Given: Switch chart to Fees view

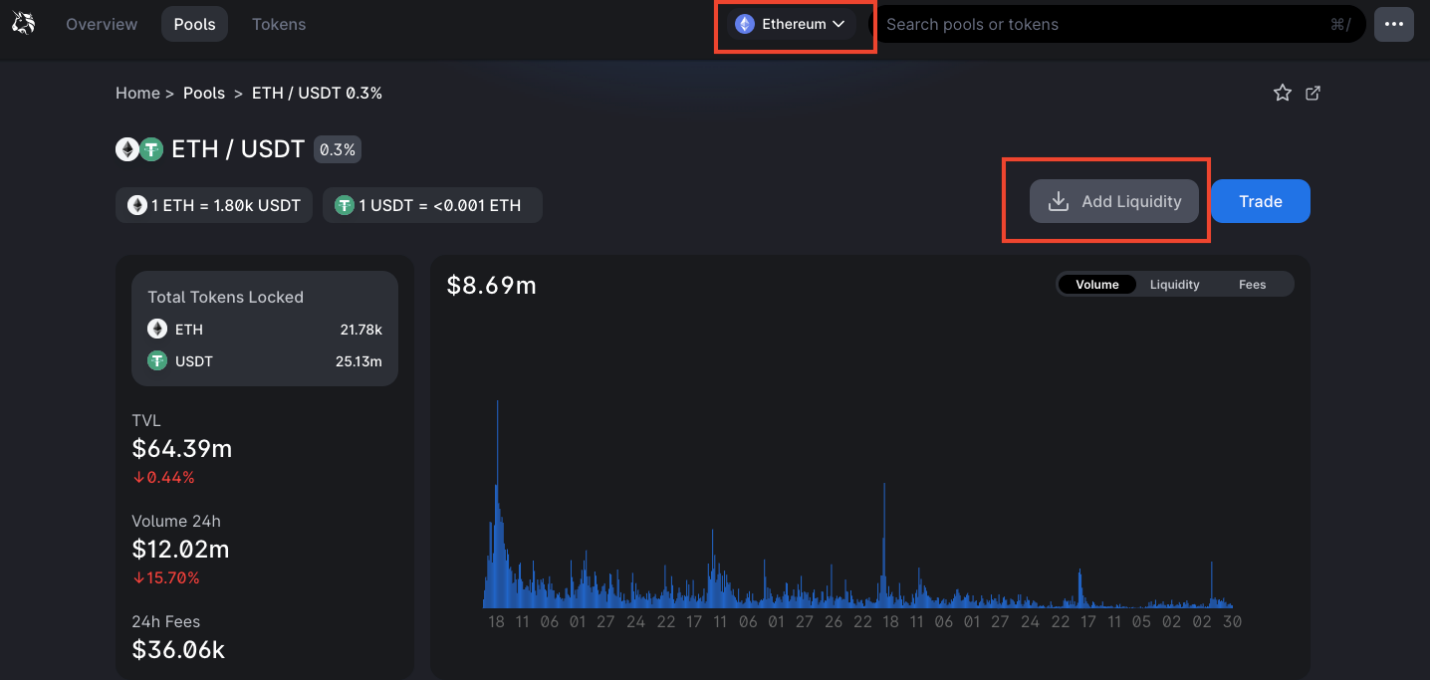Looking at the screenshot, I should click(x=1252, y=285).
